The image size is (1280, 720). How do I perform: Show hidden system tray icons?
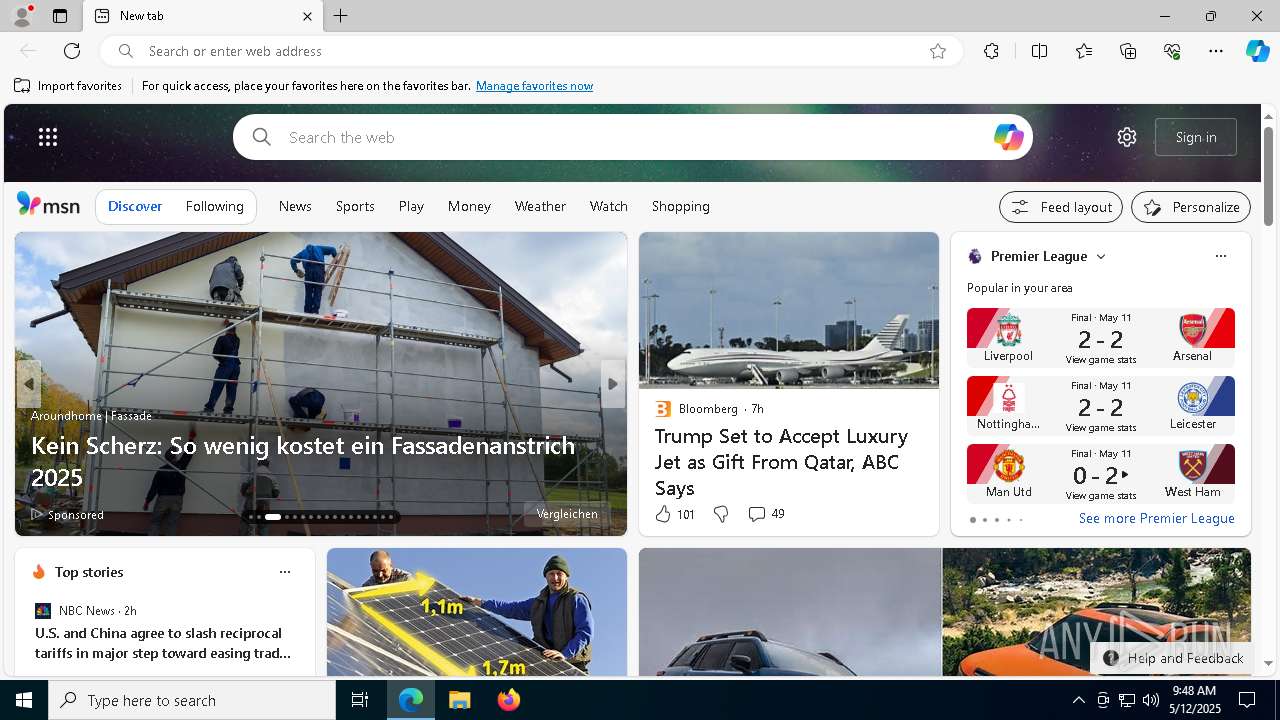1078,700
